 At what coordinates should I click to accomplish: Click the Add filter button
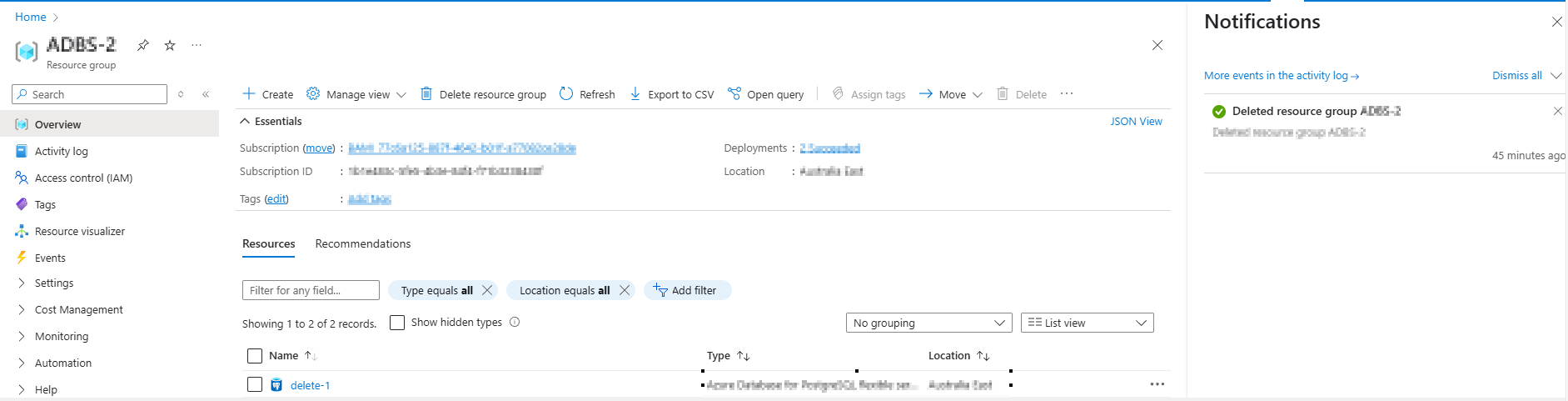click(x=687, y=290)
